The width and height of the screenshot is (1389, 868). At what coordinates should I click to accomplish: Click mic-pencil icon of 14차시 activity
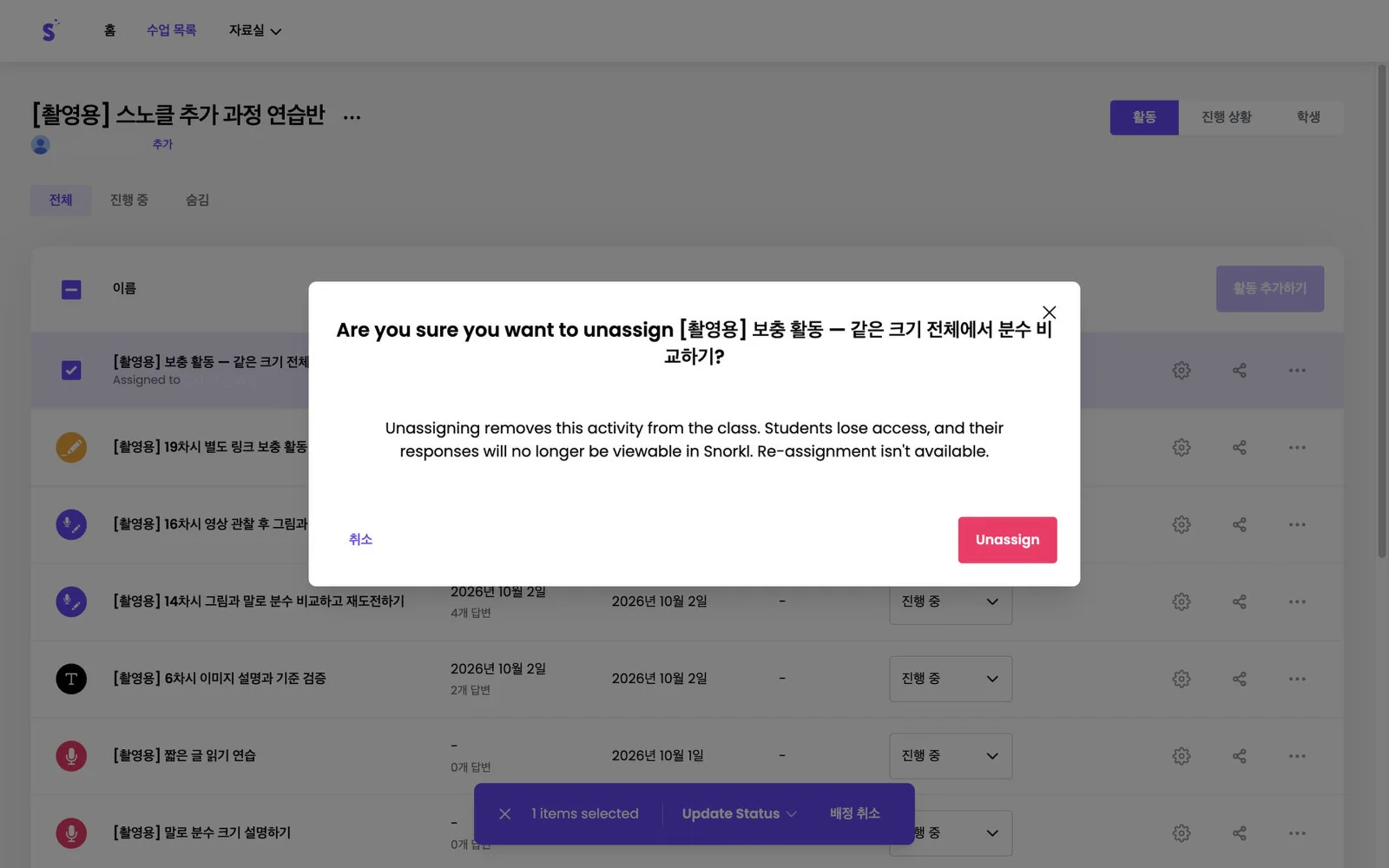point(71,602)
